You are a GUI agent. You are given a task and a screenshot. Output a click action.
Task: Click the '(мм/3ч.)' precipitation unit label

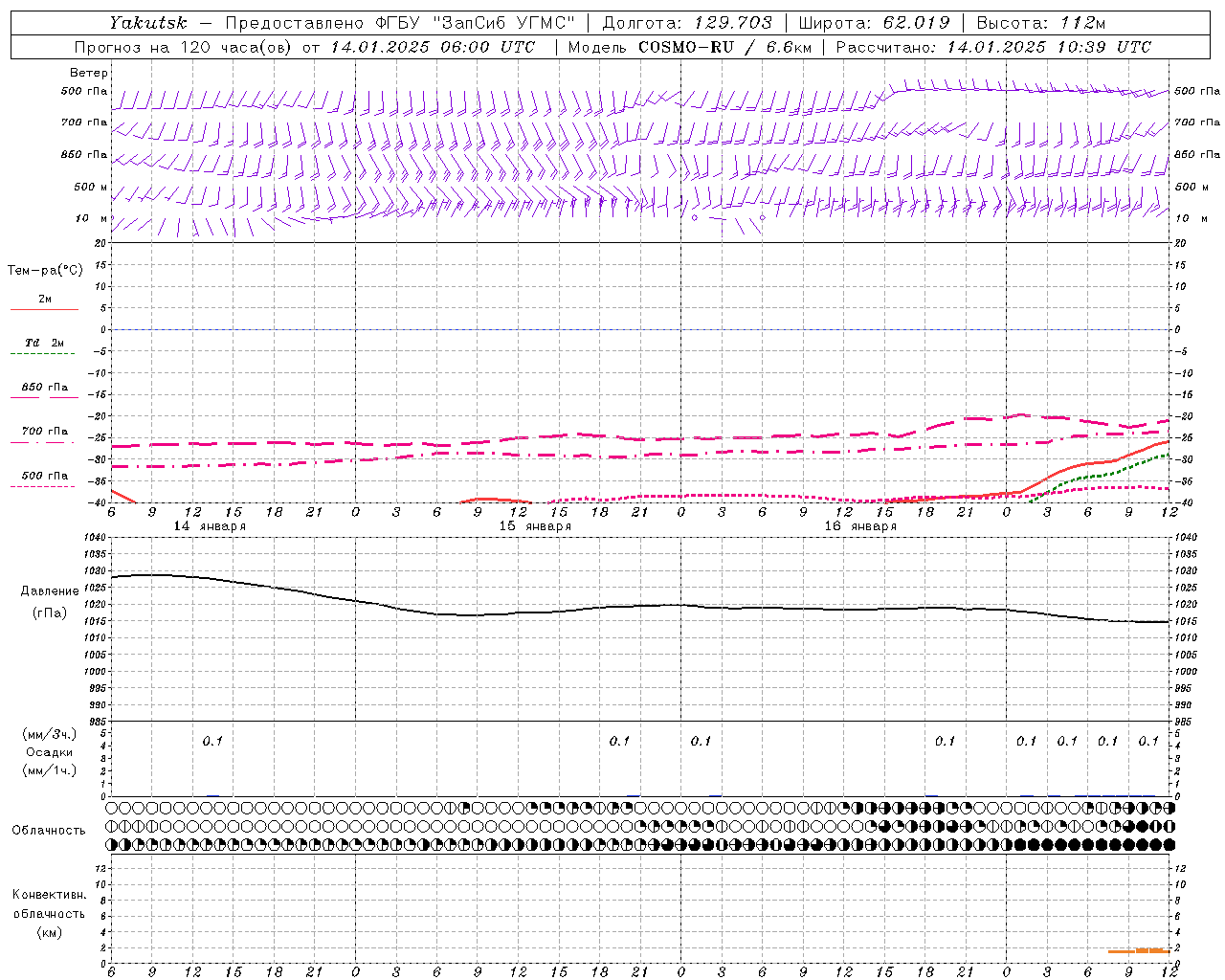coord(50,734)
